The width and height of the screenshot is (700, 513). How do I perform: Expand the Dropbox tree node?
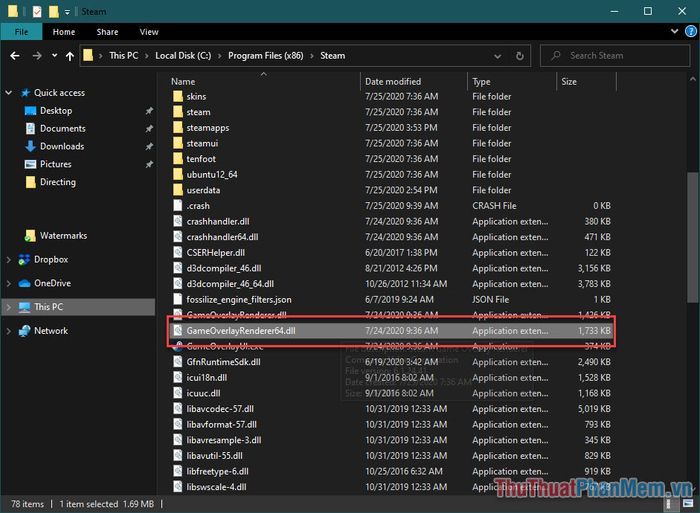8,259
